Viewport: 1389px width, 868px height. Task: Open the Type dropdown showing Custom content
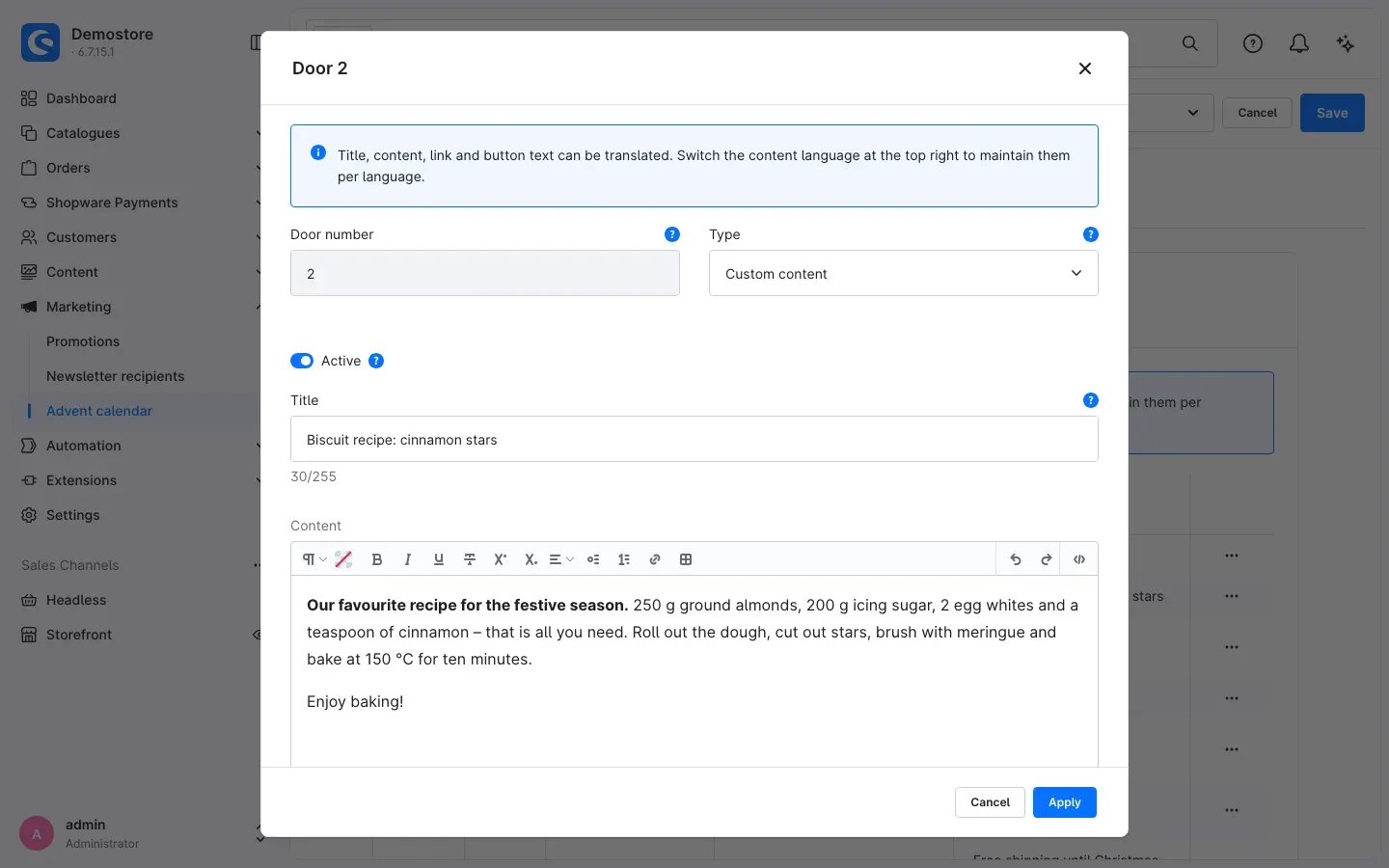904,273
